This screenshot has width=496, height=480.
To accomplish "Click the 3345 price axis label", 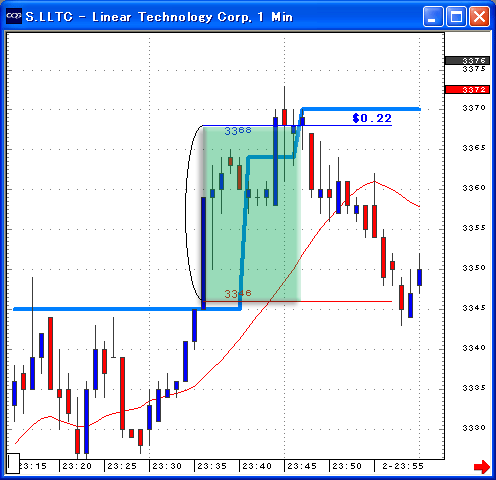I will [474, 308].
